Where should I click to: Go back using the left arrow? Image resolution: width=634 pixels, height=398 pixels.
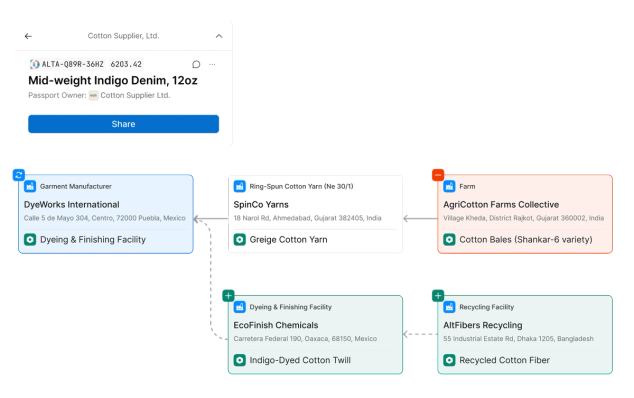coord(28,36)
